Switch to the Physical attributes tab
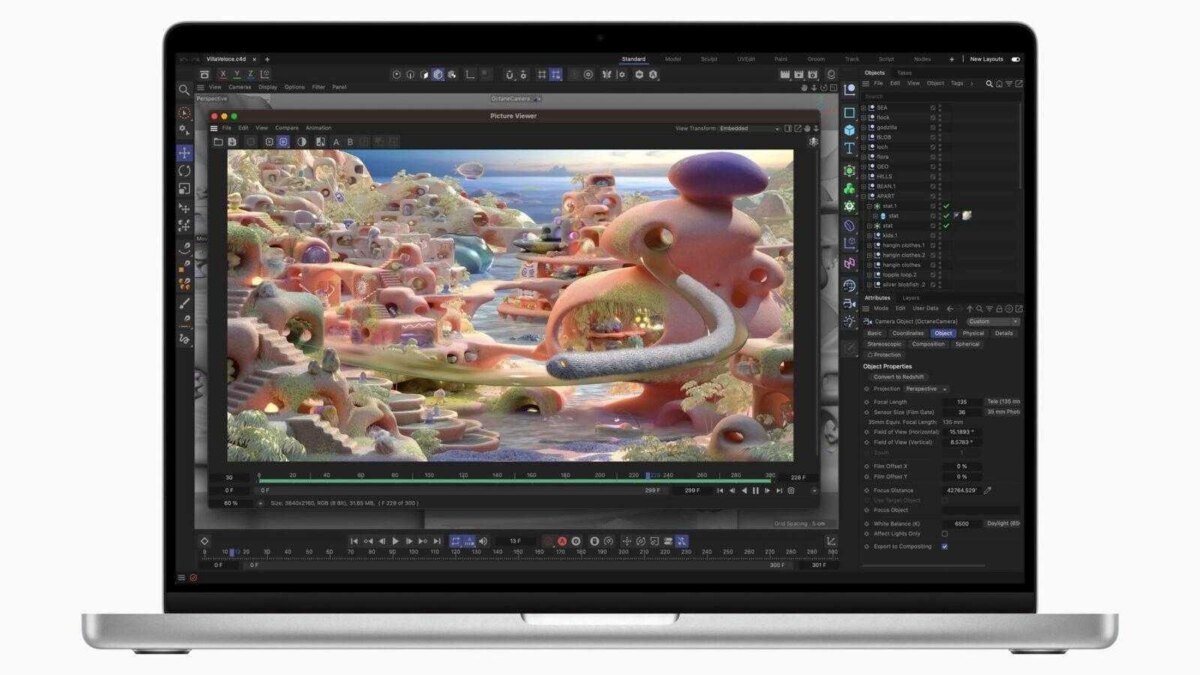1200x675 pixels. point(972,333)
